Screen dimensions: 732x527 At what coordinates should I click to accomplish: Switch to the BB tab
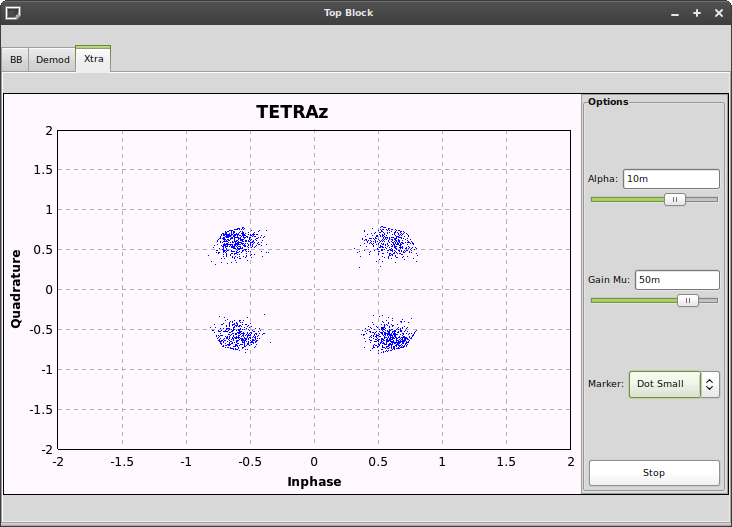pos(16,60)
